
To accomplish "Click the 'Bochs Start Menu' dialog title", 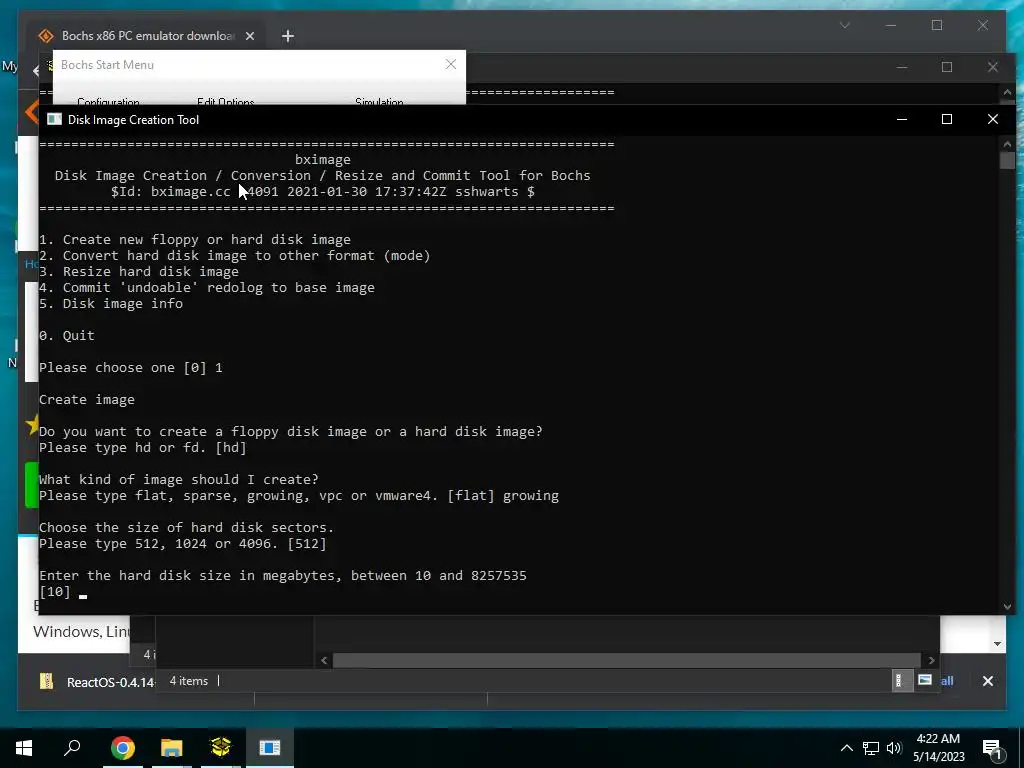I will click(x=107, y=65).
